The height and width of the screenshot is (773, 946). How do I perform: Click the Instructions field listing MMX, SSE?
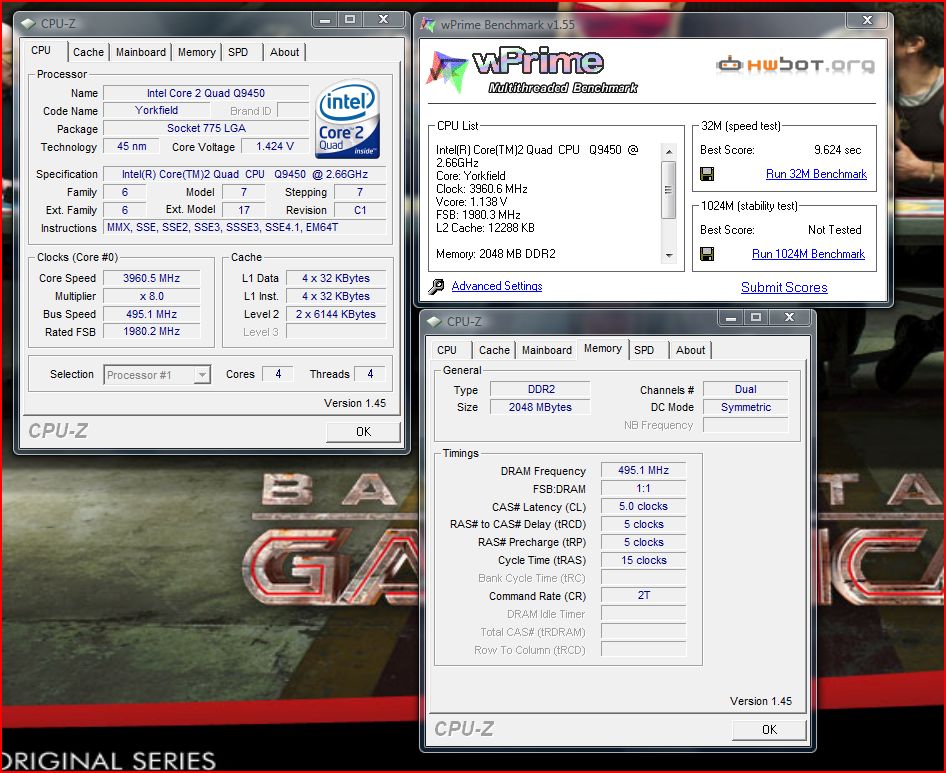tap(245, 227)
